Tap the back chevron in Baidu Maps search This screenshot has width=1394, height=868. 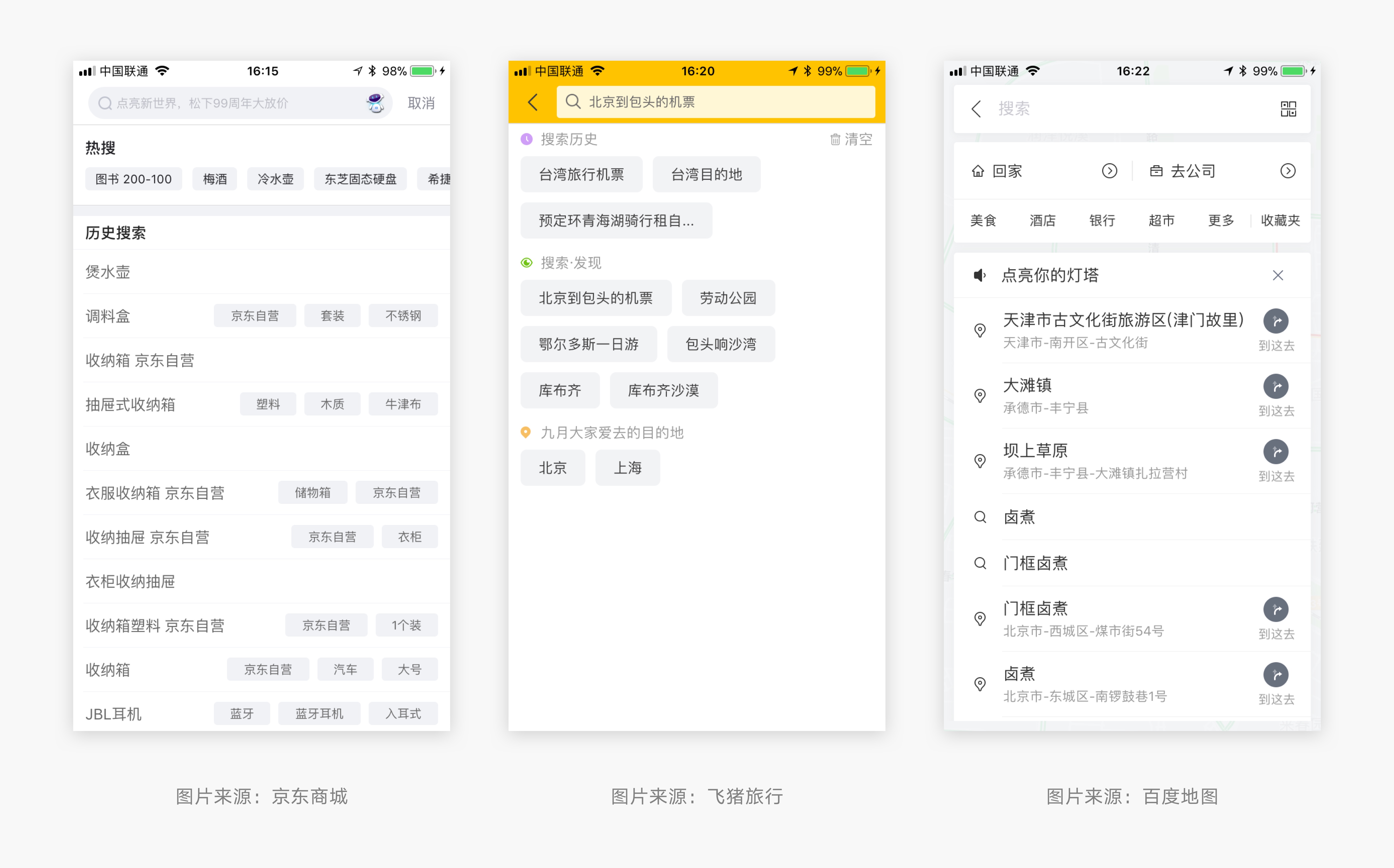pyautogui.click(x=976, y=108)
